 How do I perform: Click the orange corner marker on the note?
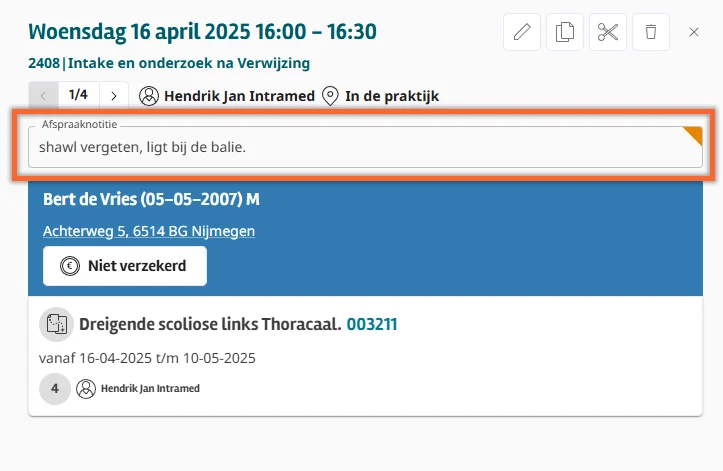coord(694,135)
